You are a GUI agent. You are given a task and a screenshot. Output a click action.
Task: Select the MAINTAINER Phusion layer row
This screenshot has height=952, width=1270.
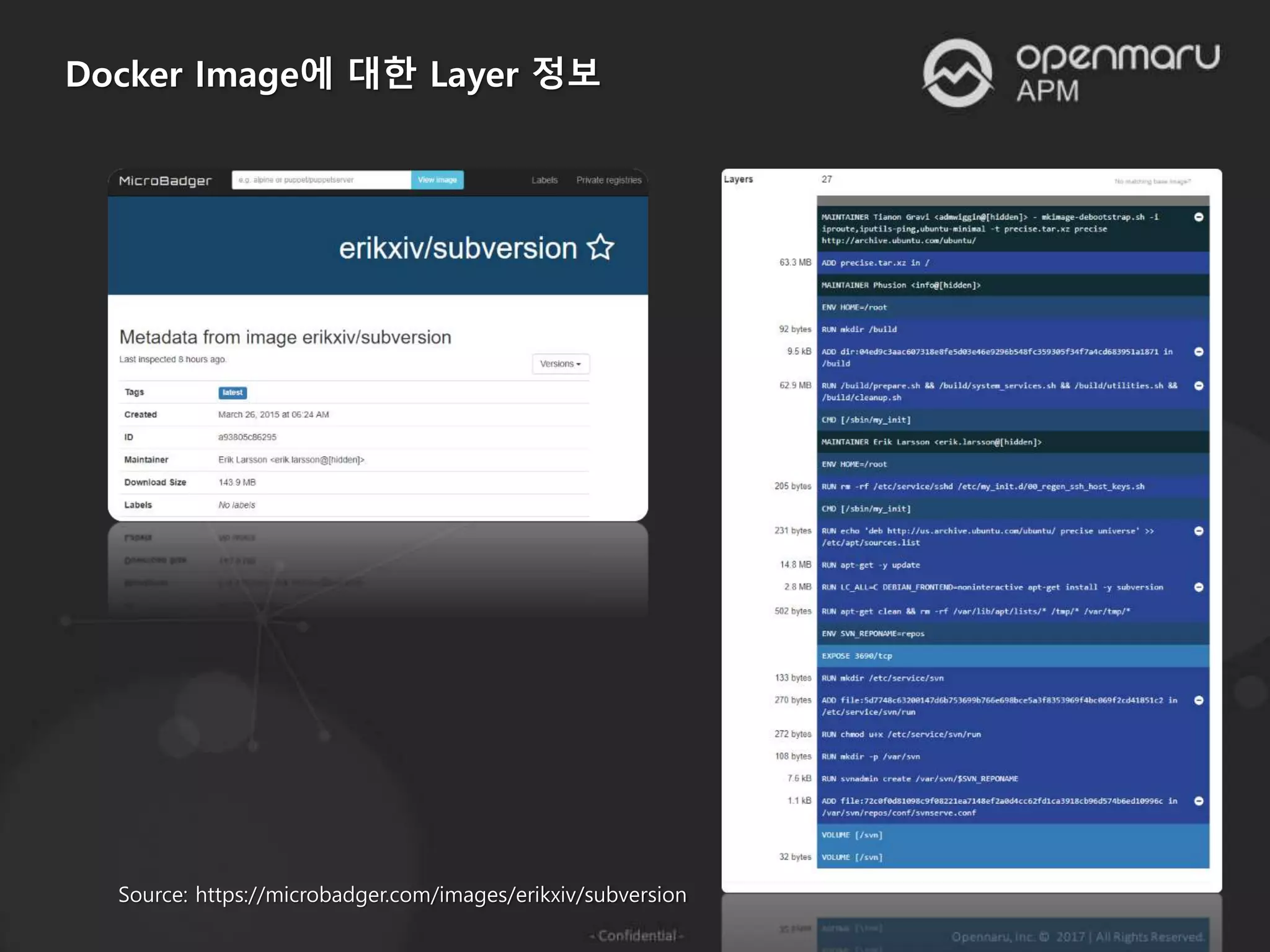click(1013, 285)
